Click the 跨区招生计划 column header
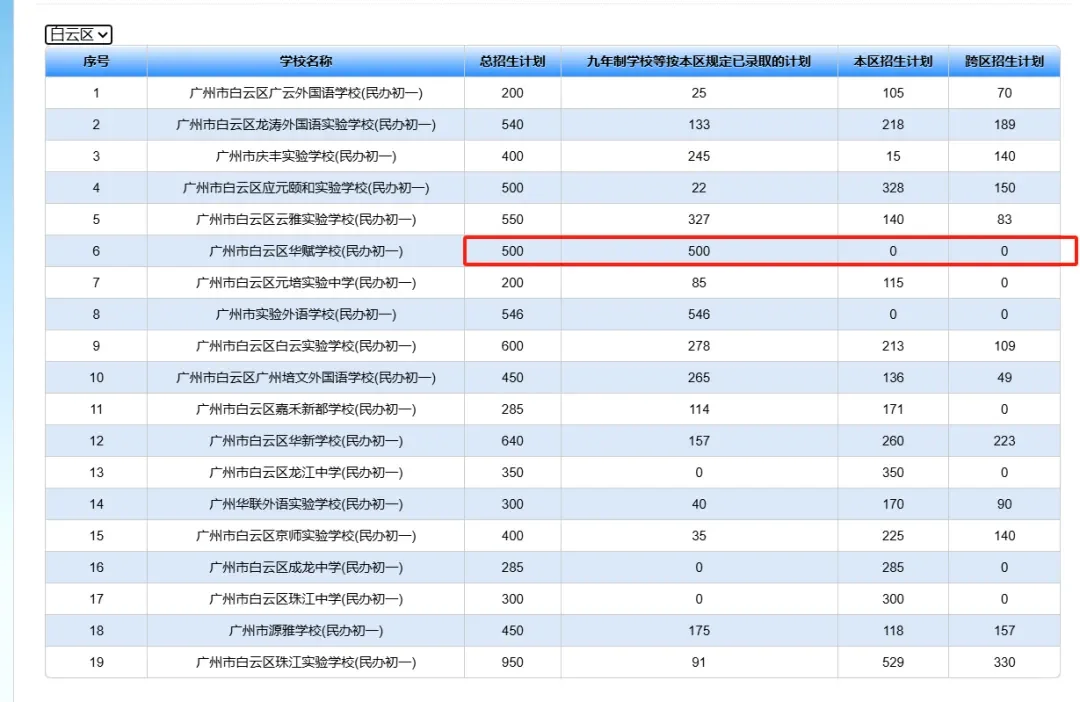1080x702 pixels. pyautogui.click(x=1004, y=61)
